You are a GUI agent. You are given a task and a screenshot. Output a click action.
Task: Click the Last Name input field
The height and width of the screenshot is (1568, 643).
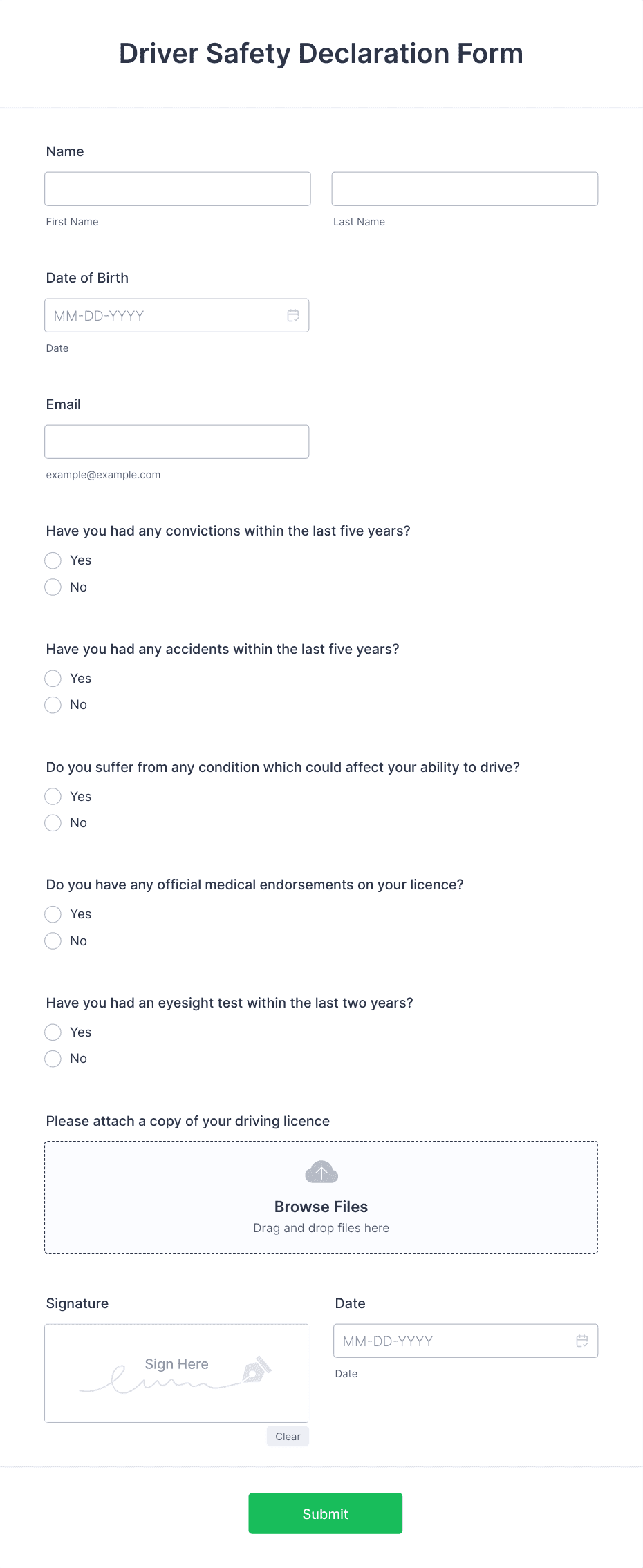pyautogui.click(x=465, y=188)
